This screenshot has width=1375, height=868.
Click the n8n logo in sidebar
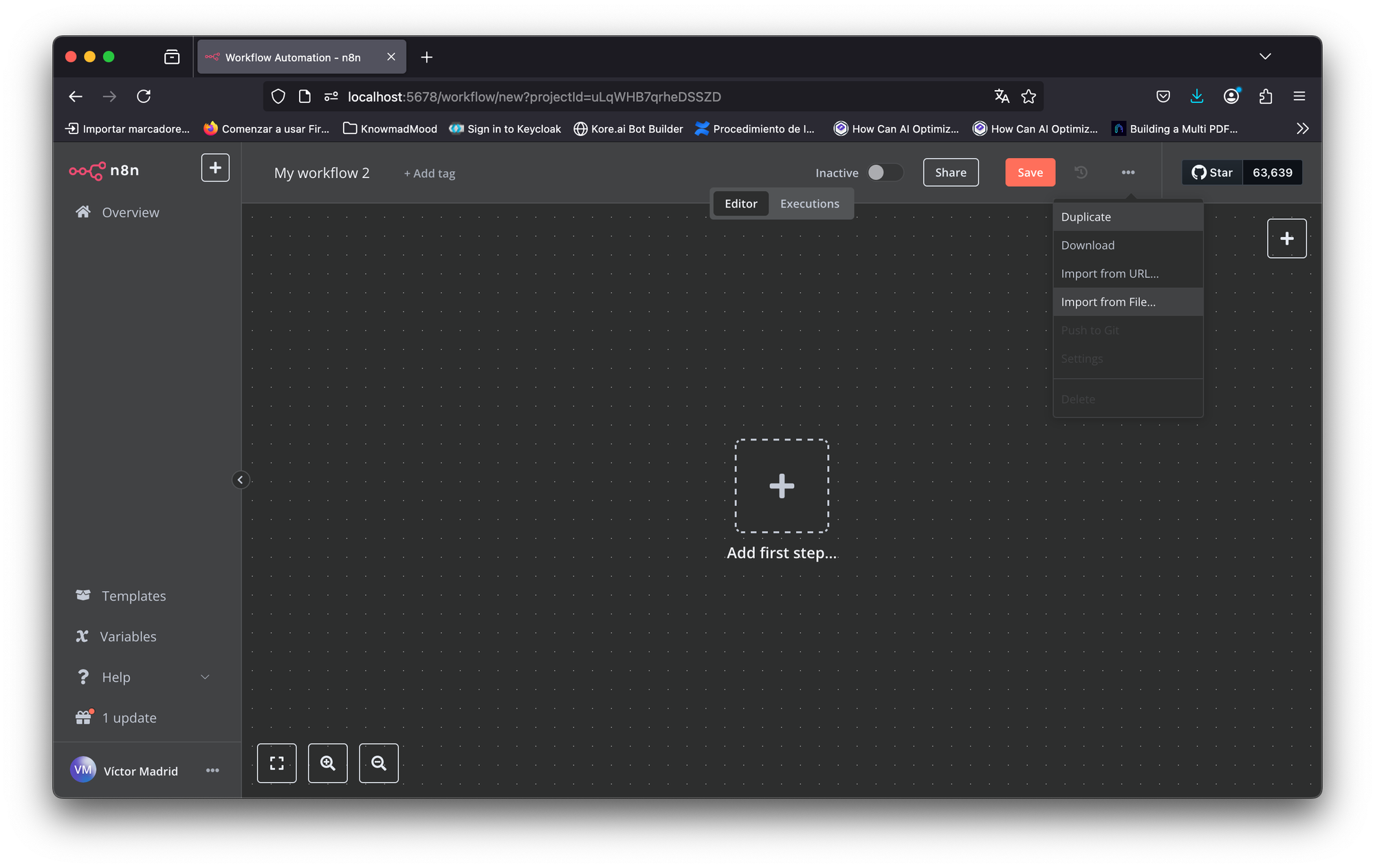(104, 170)
